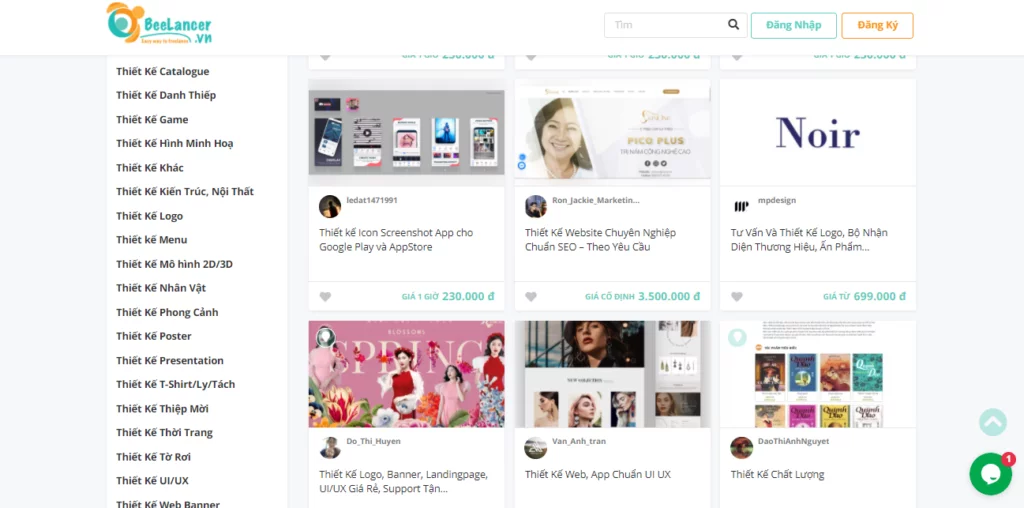Open Thiết Kế Web, App Chuẩn UI UX title
Viewport: 1024px width, 508px height.
pos(598,475)
